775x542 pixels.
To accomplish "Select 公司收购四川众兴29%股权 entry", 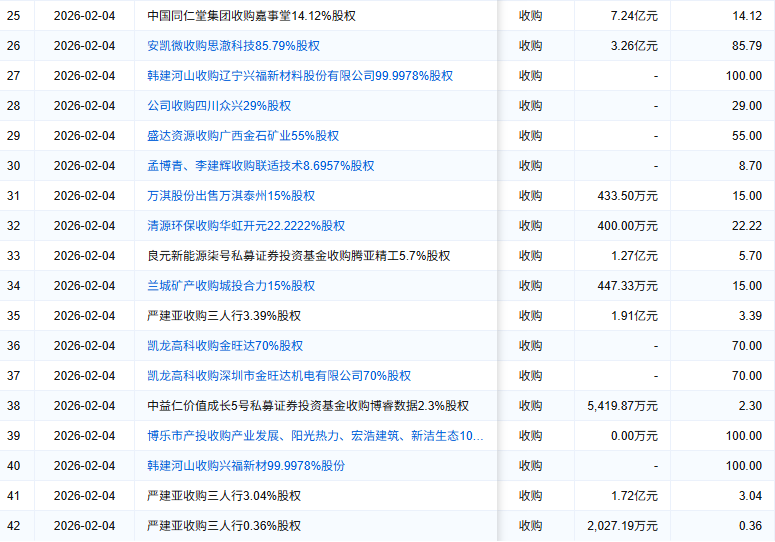I will tap(219, 106).
